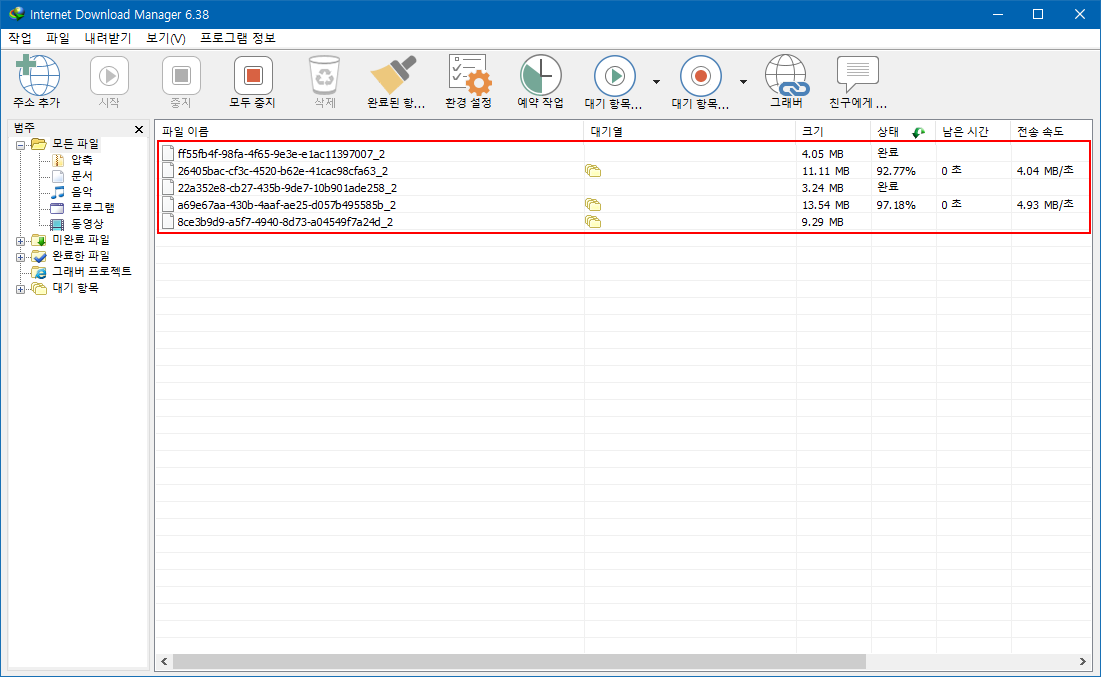Open the 보기(V) menu
The width and height of the screenshot is (1101, 677).
click(x=166, y=38)
